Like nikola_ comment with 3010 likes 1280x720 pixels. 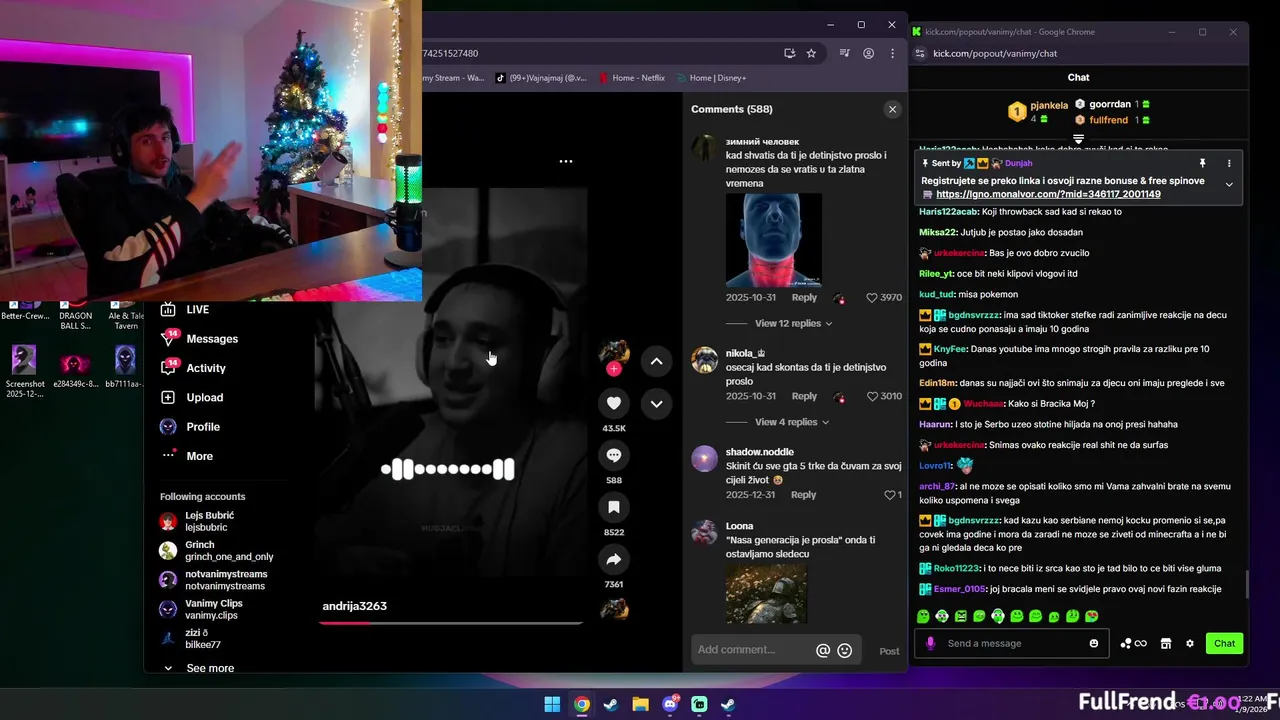click(872, 396)
